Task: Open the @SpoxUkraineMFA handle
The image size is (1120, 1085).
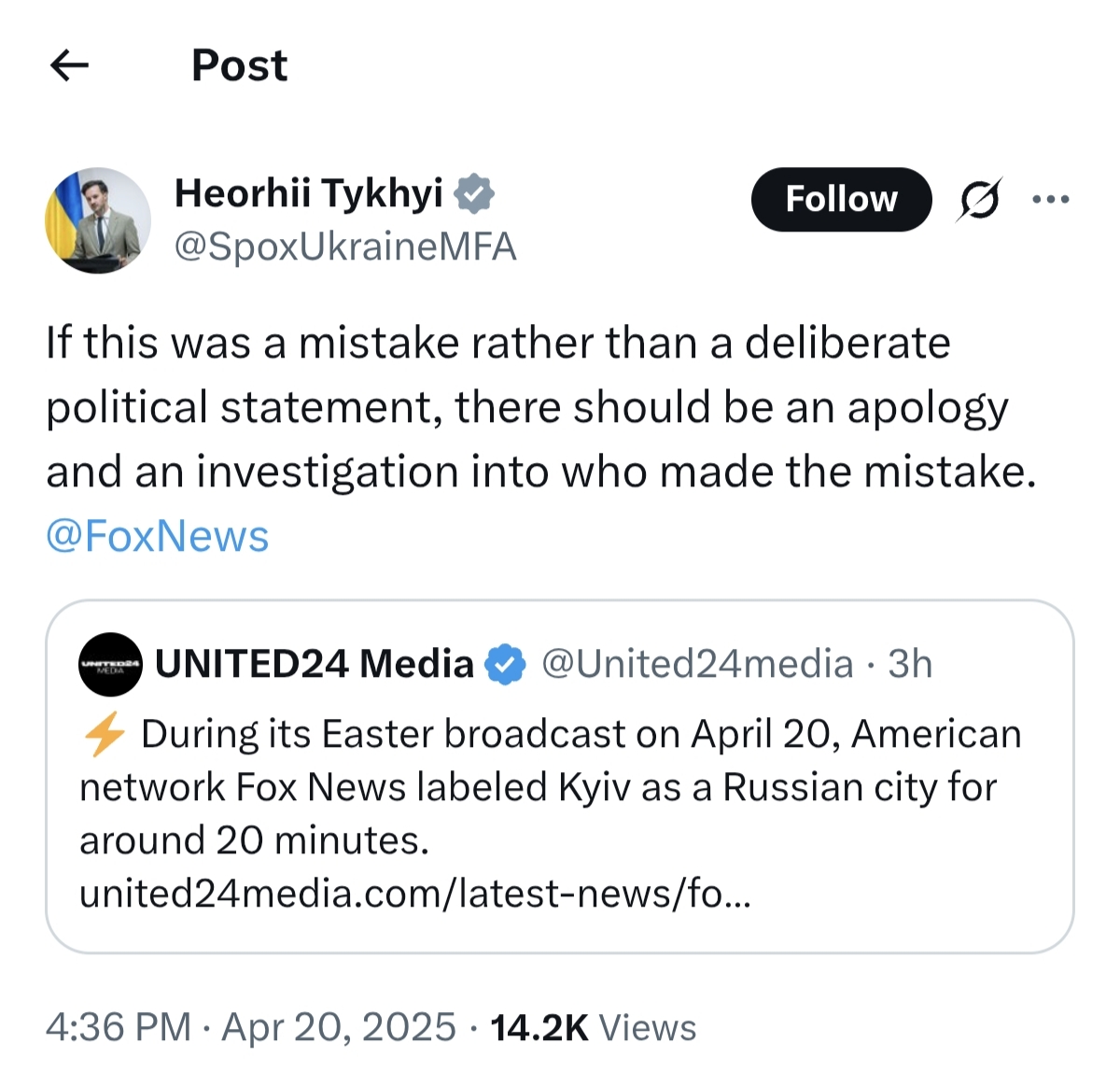Action: click(345, 247)
